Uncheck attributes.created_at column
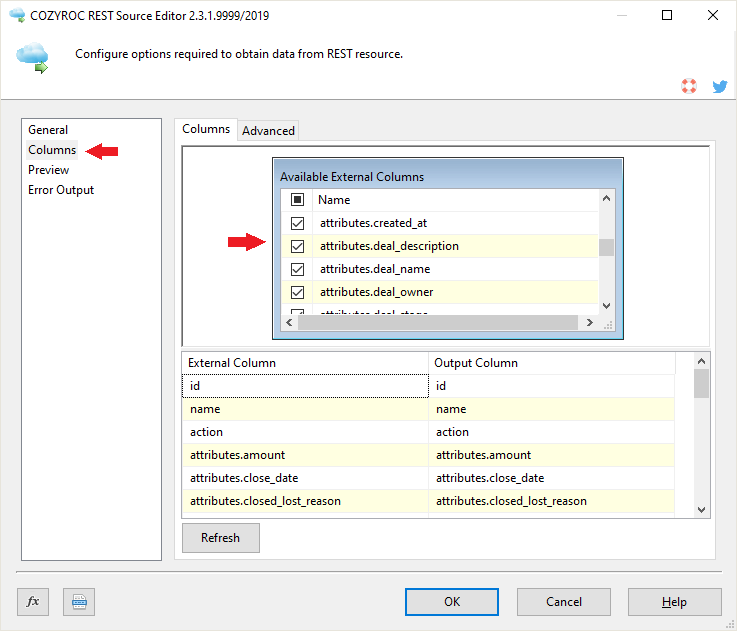737x631 pixels. pos(297,223)
